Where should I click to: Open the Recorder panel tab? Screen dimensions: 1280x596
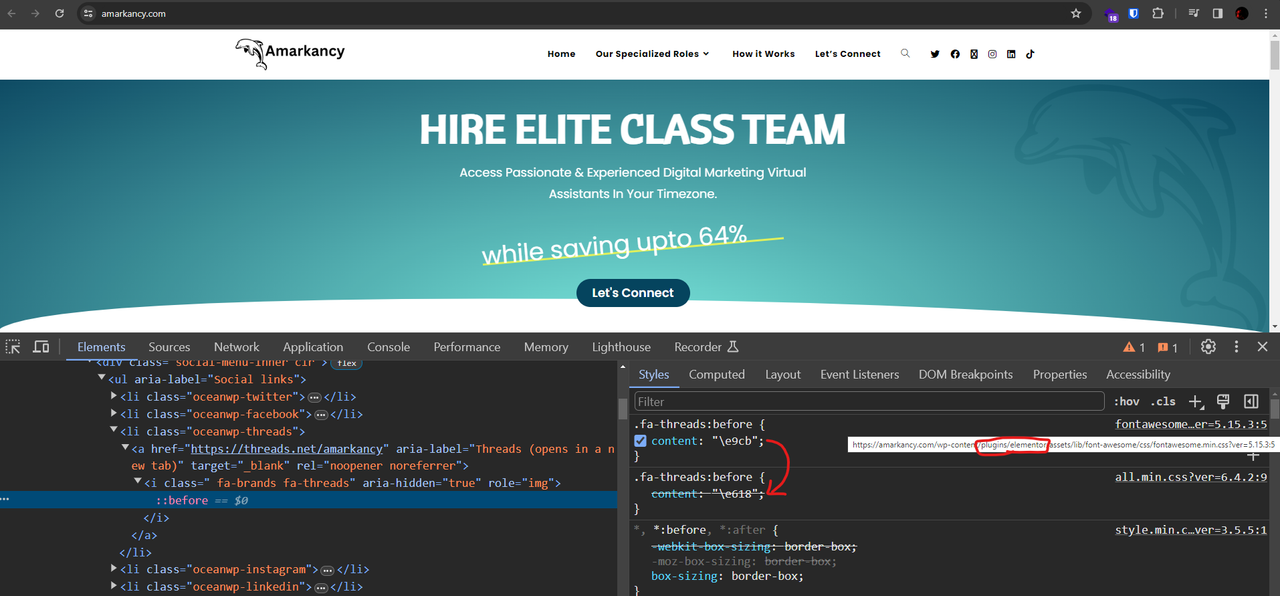coord(706,347)
